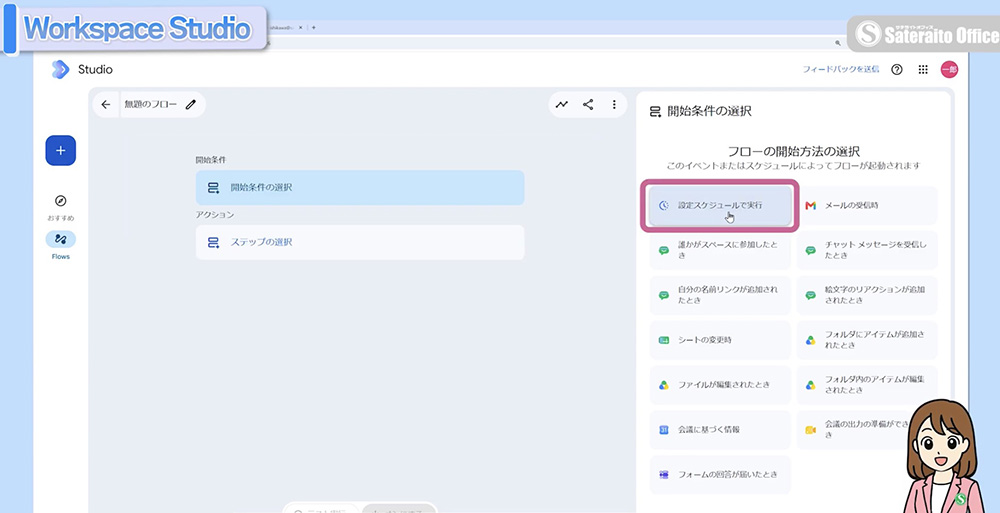Click the Studio title text
The image size is (1000, 513).
coord(95,70)
